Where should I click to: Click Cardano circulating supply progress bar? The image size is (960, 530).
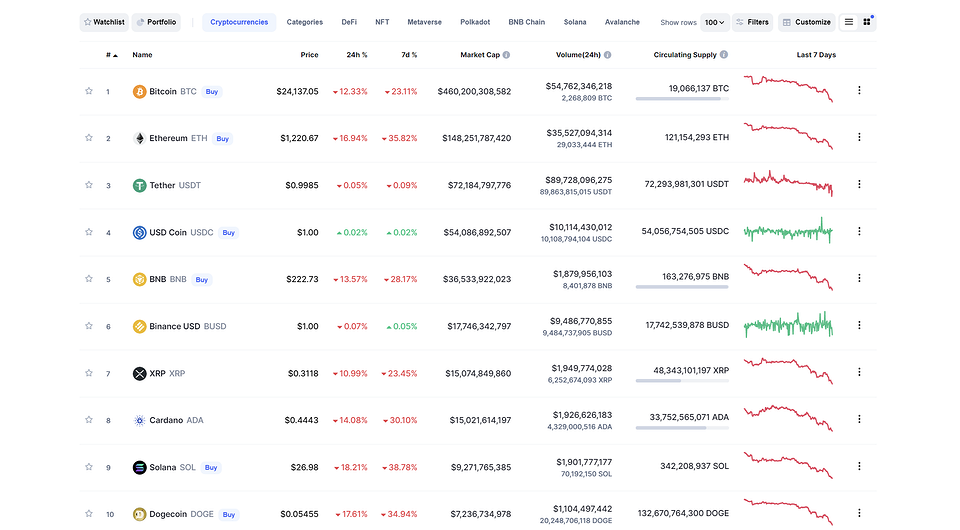point(682,428)
